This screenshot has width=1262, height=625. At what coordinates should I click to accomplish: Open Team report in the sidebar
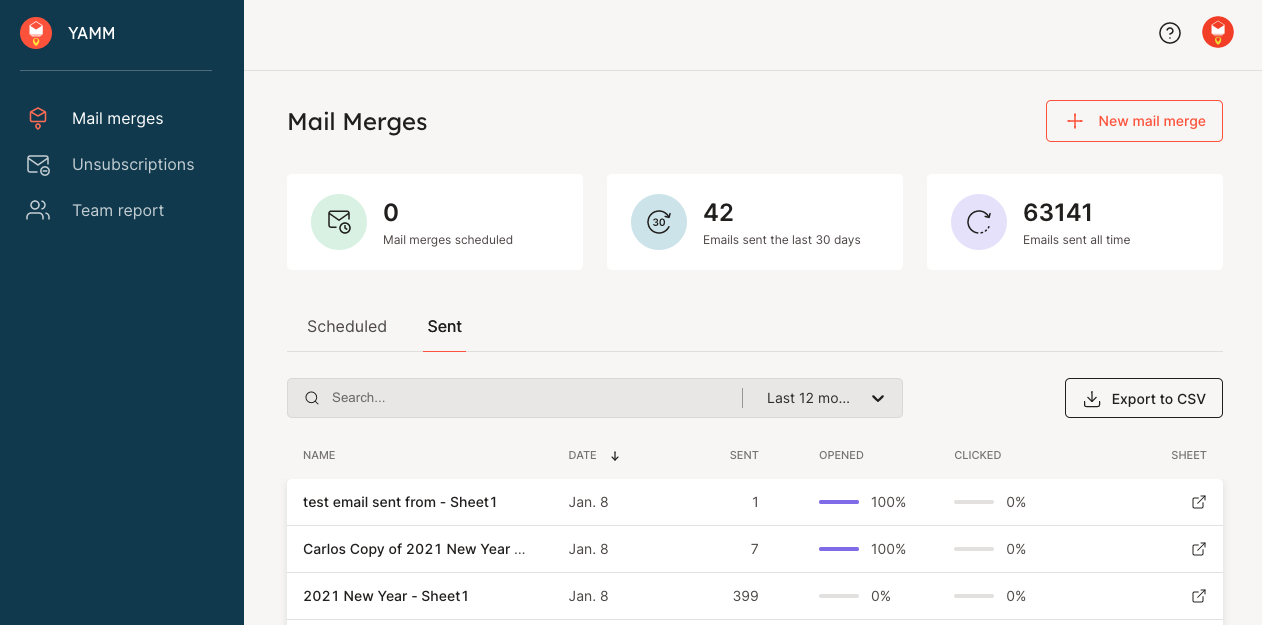tap(117, 211)
